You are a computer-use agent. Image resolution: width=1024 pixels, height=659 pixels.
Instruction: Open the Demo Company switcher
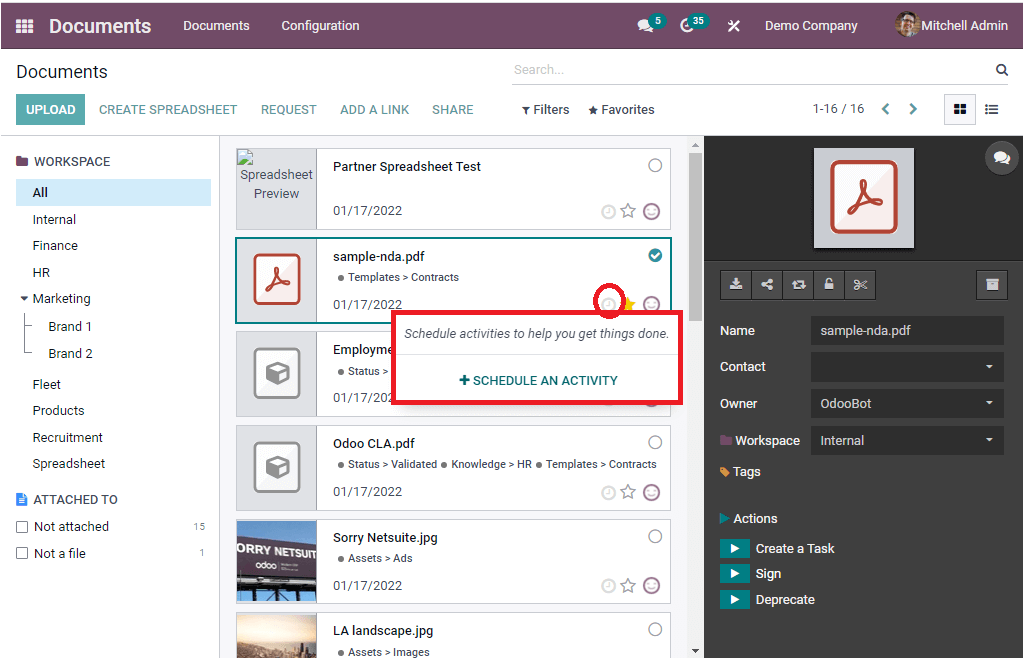(x=811, y=25)
